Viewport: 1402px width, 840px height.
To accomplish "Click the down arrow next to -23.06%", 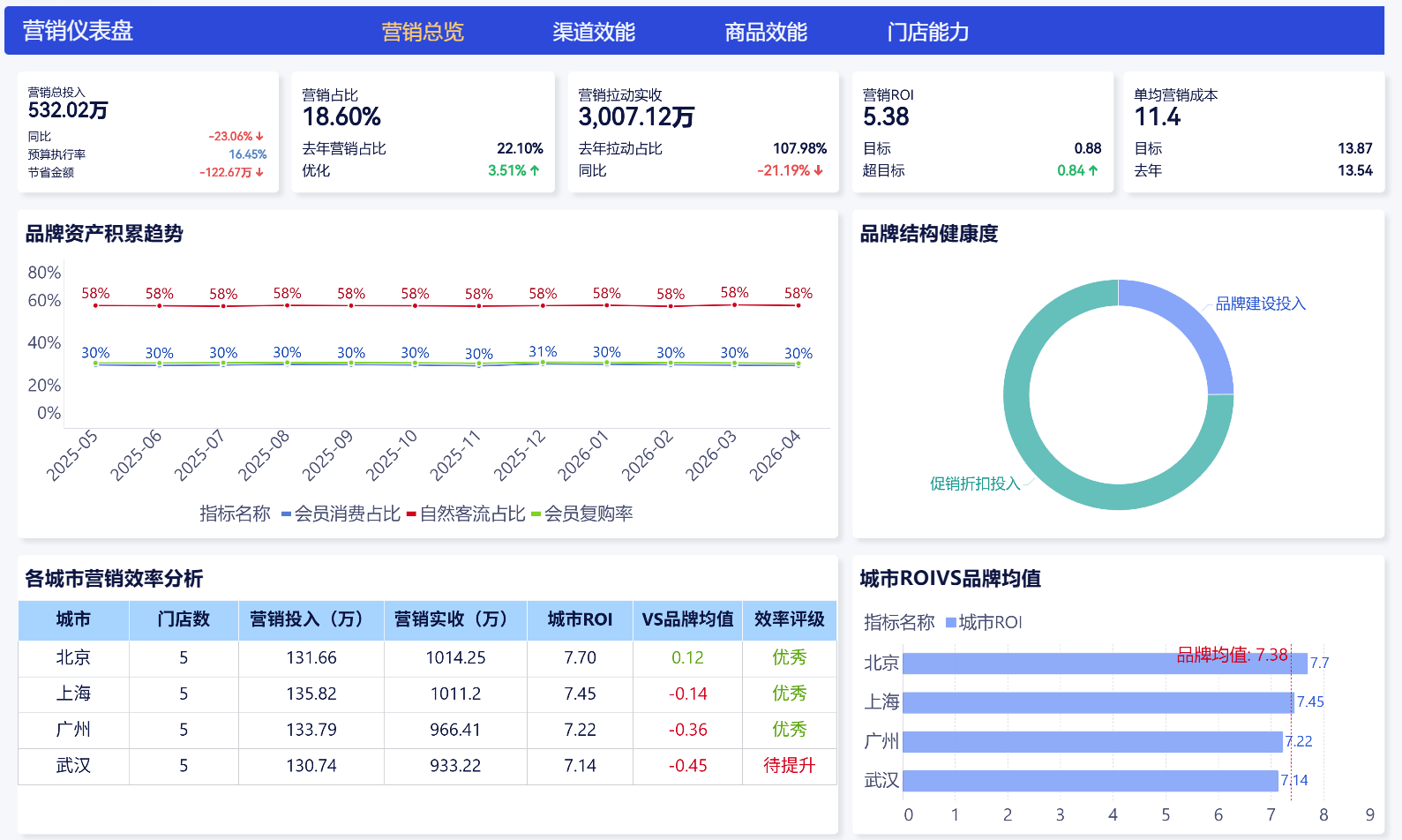I will coord(260,137).
